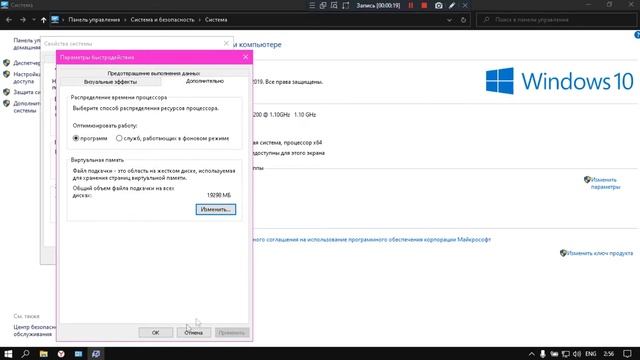
Task: Open Изменить параметры link
Action: (605, 183)
